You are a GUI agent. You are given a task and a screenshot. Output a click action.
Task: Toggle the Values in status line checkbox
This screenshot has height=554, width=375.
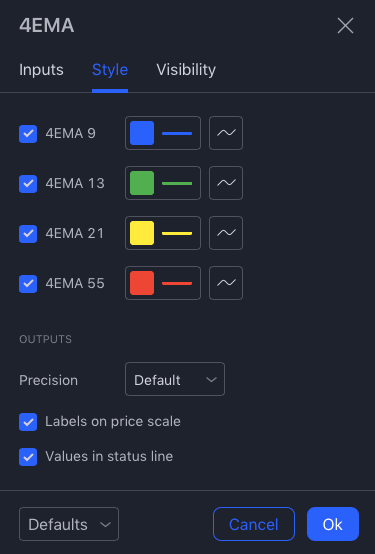28,457
